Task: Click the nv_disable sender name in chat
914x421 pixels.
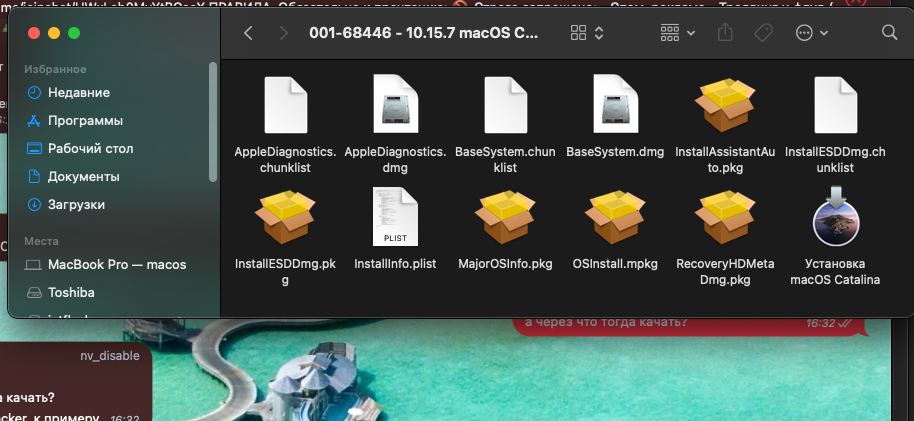Action: pyautogui.click(x=110, y=356)
